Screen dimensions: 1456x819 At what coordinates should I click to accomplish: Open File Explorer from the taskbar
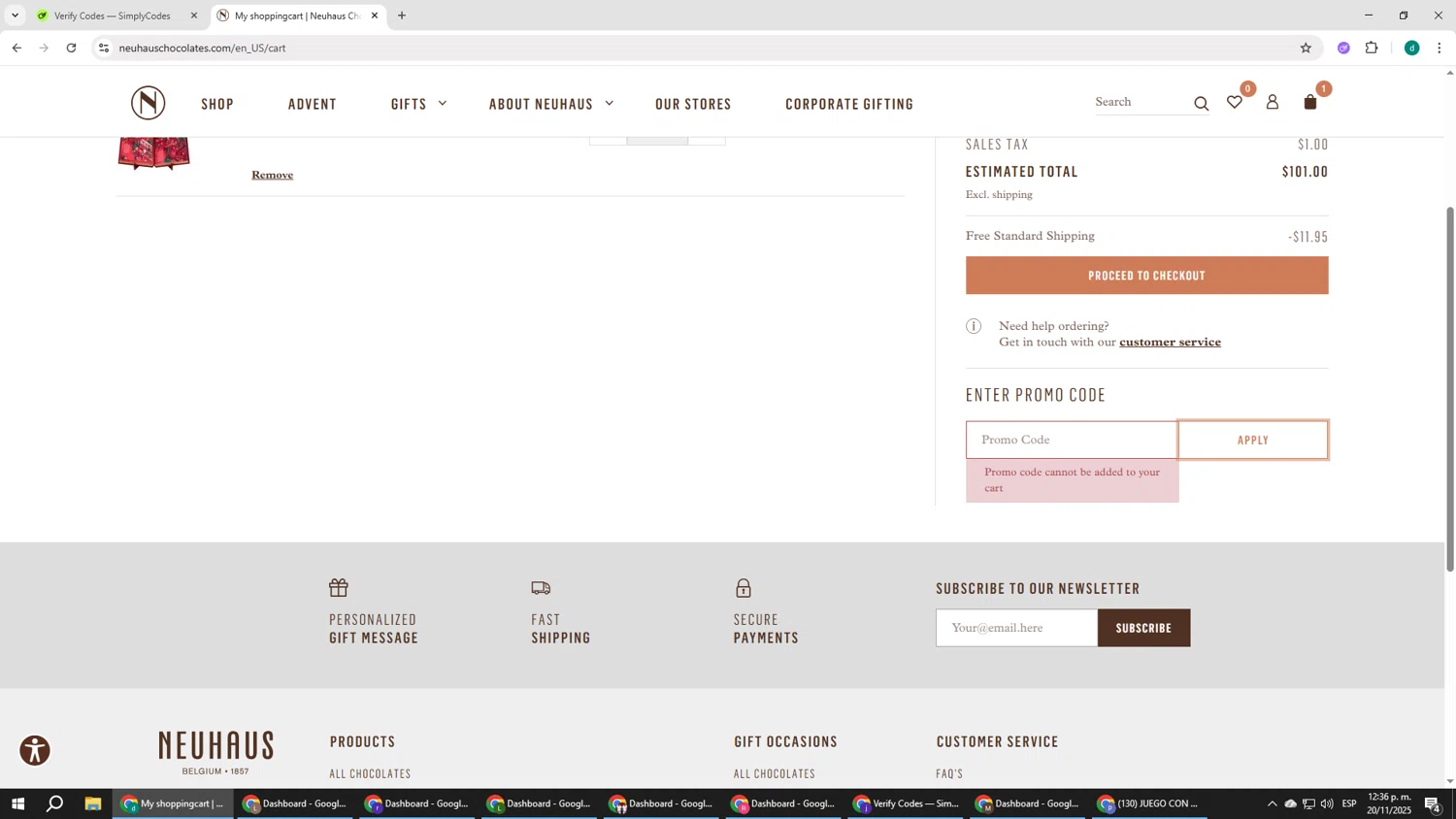(93, 803)
